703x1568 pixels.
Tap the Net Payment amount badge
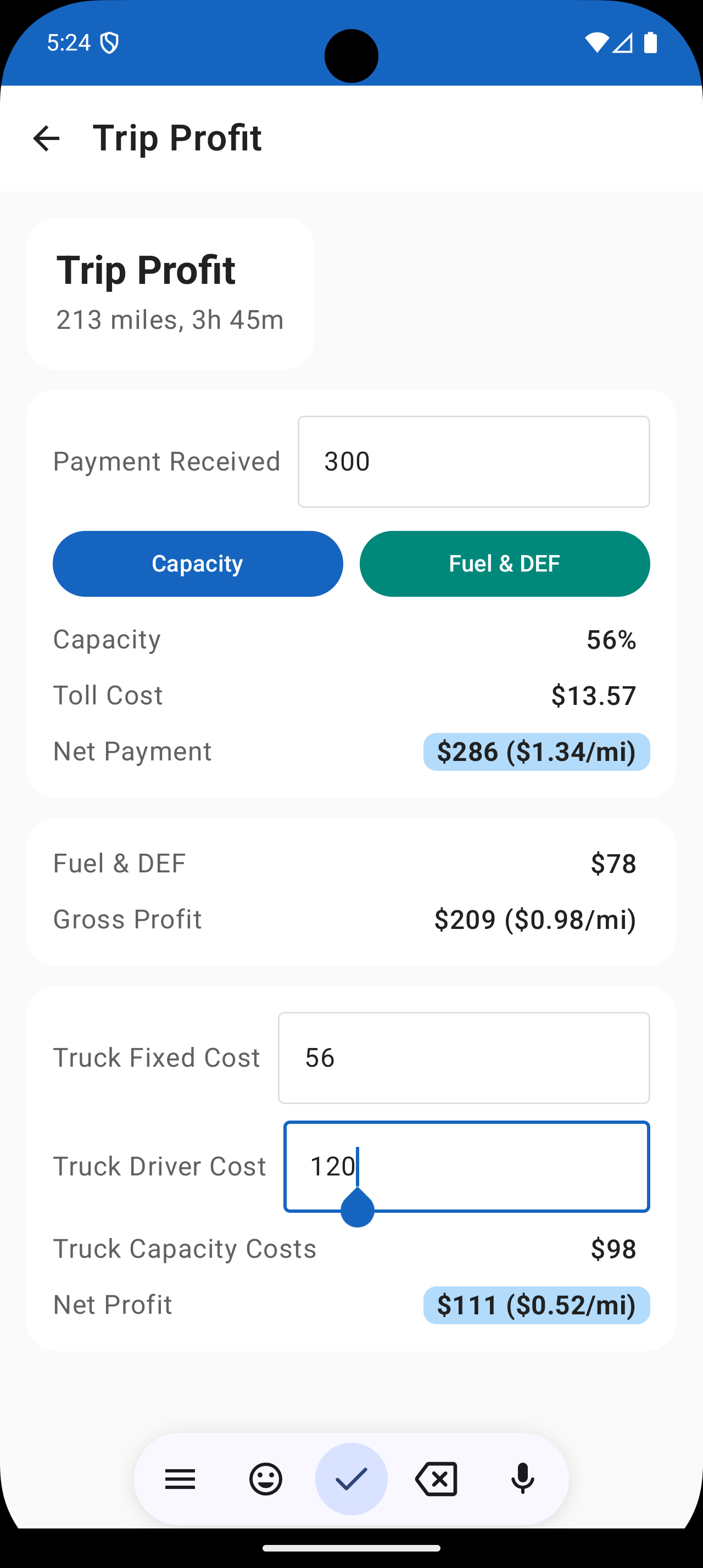point(536,752)
